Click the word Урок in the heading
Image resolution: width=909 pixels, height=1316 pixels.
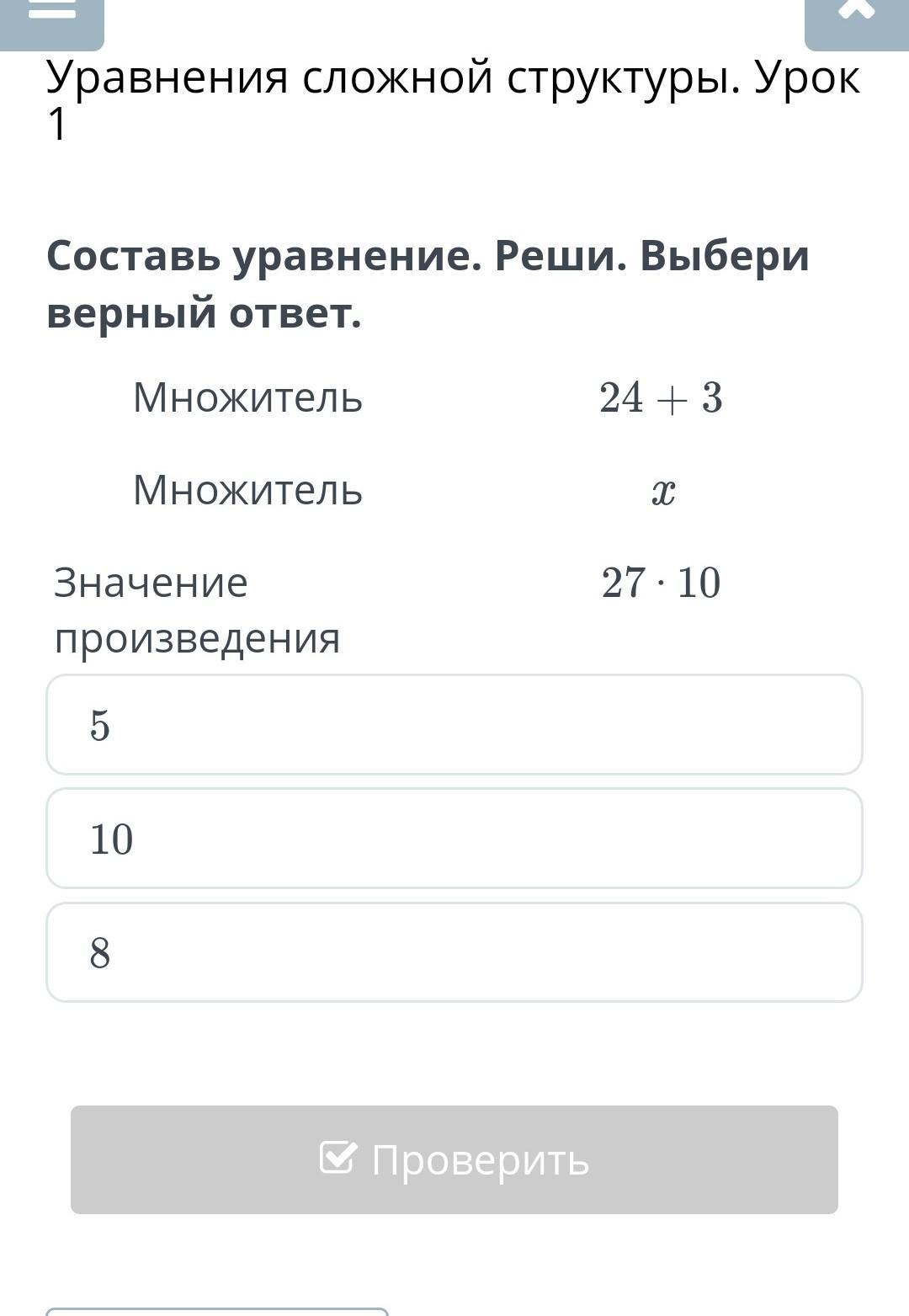(x=808, y=78)
